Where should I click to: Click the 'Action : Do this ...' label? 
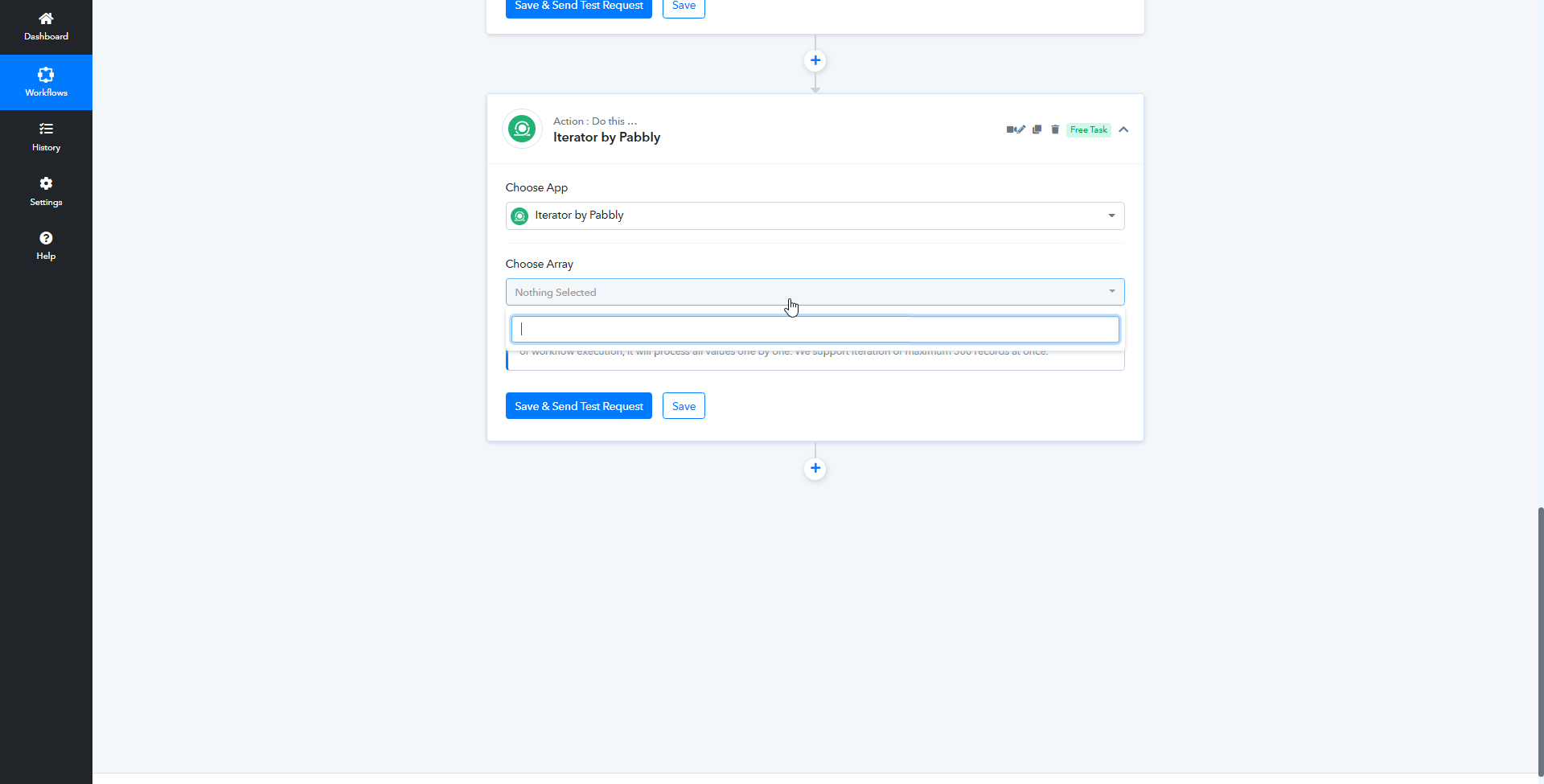595,121
